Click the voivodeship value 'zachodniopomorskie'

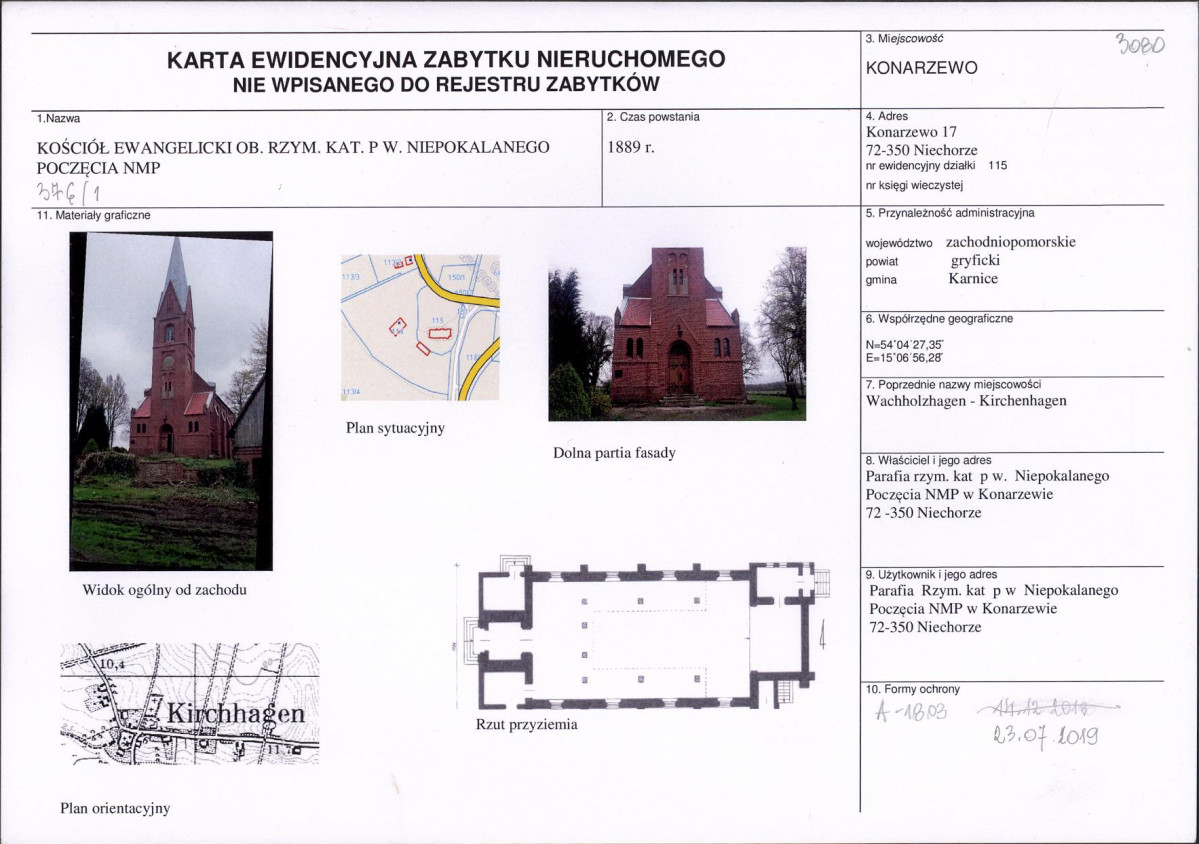[1010, 242]
